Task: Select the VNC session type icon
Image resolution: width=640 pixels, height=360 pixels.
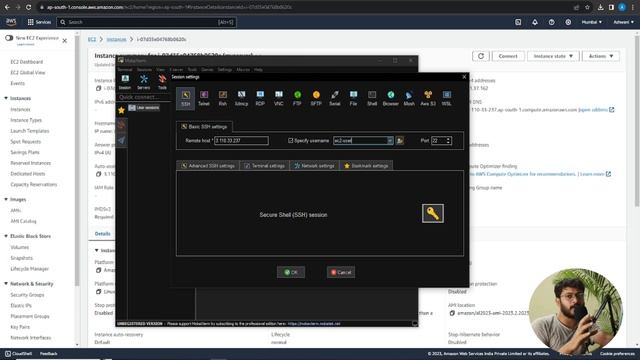Action: click(279, 98)
